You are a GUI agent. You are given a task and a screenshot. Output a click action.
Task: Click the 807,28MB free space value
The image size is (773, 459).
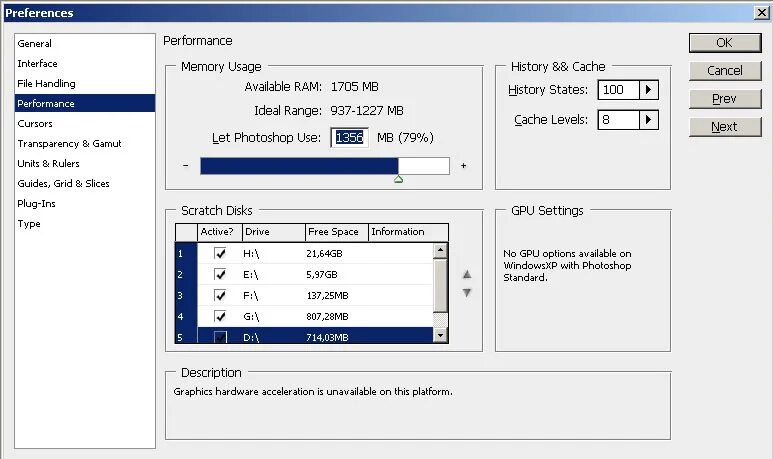[327, 317]
